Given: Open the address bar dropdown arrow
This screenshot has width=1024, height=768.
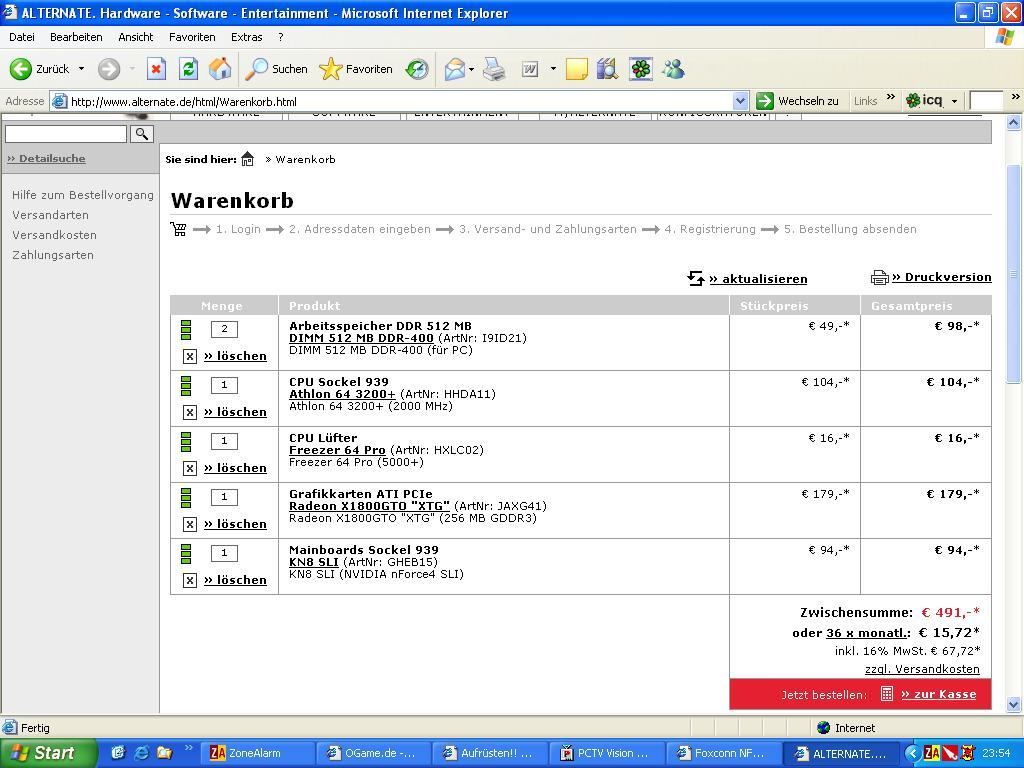Looking at the screenshot, I should click(x=740, y=101).
